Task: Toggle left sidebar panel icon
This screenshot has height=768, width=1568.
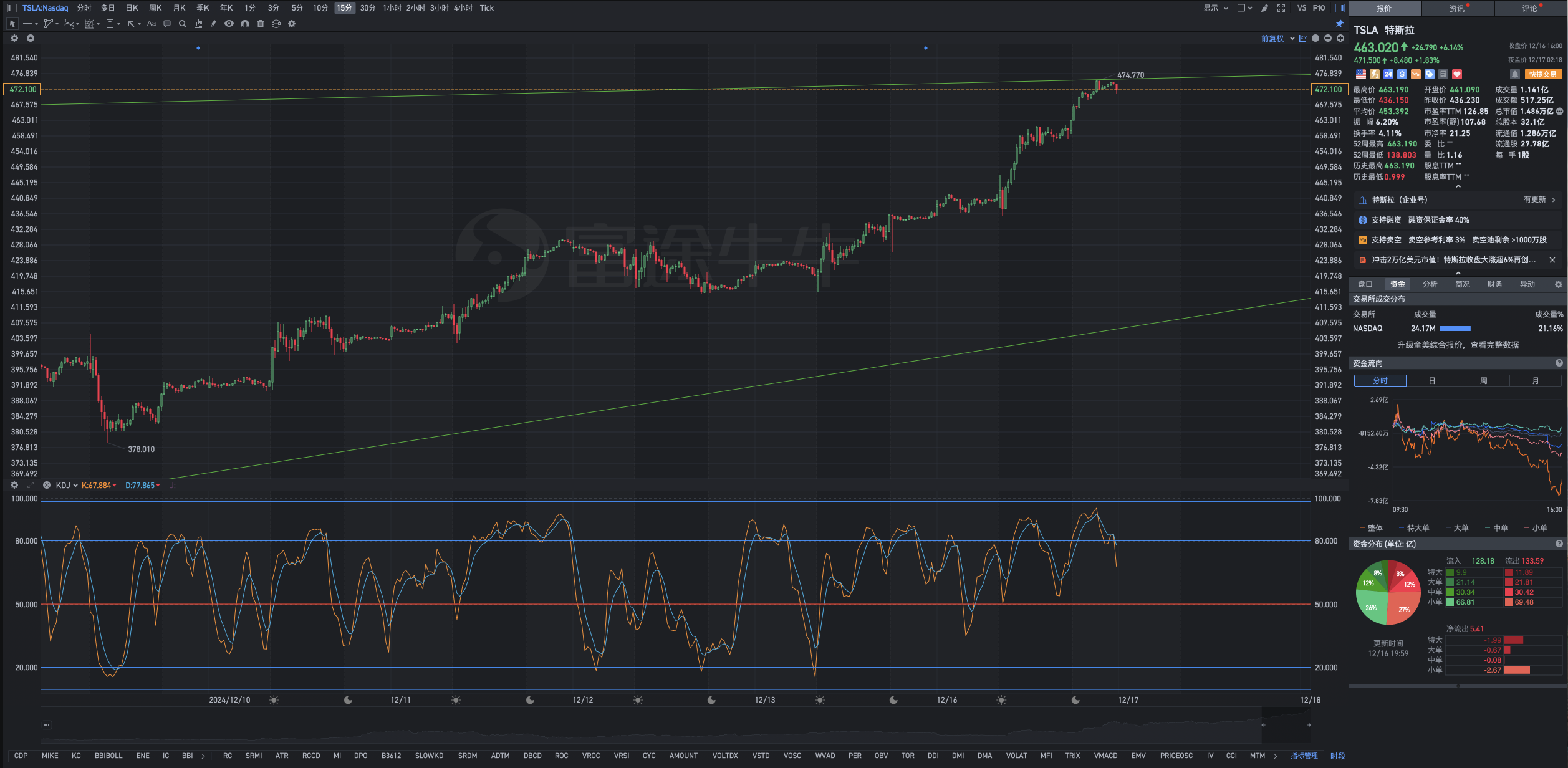Action: pos(11,8)
